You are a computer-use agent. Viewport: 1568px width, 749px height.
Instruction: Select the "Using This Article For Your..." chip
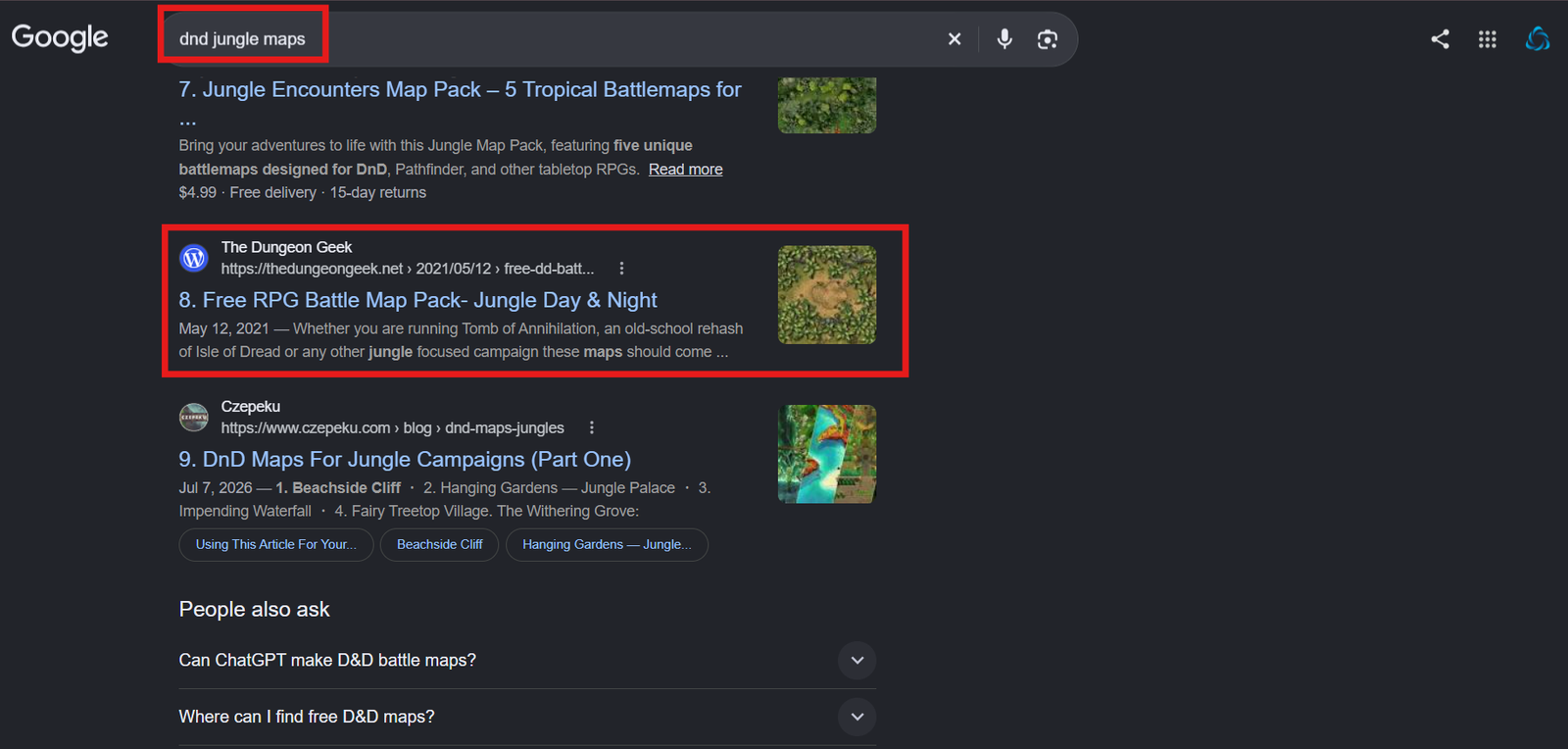276,545
